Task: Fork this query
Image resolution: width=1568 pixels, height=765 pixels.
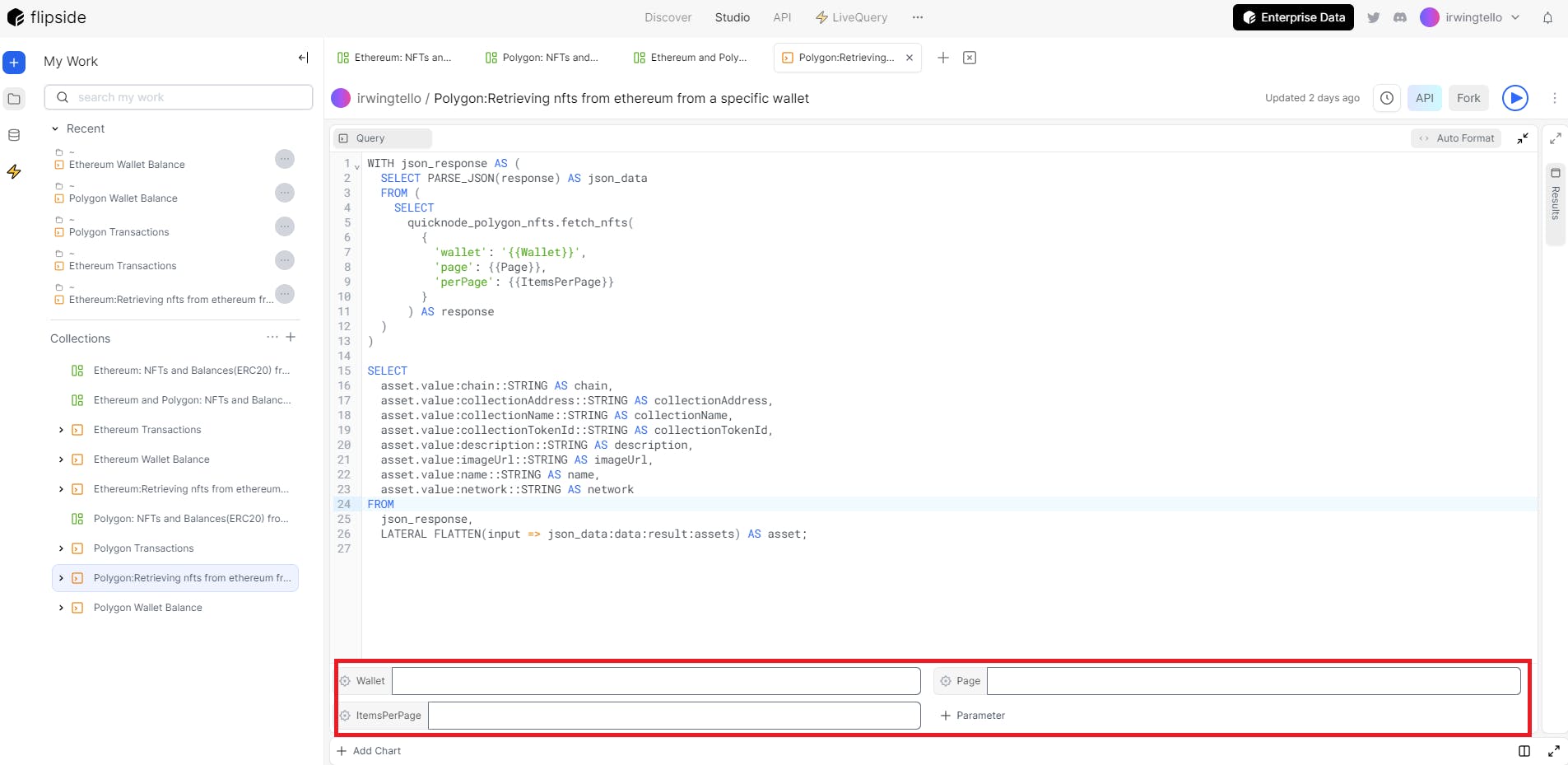Action: coord(1468,98)
